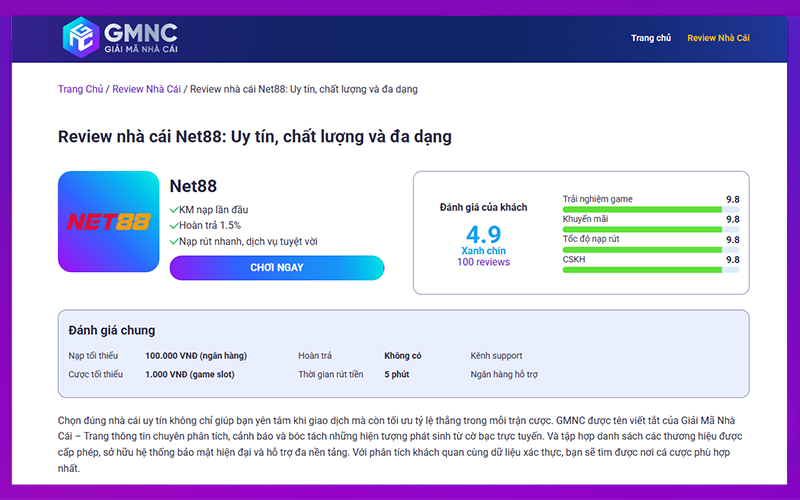
Task: Click the KM nạp lần đầu feature text
Action: tap(213, 210)
